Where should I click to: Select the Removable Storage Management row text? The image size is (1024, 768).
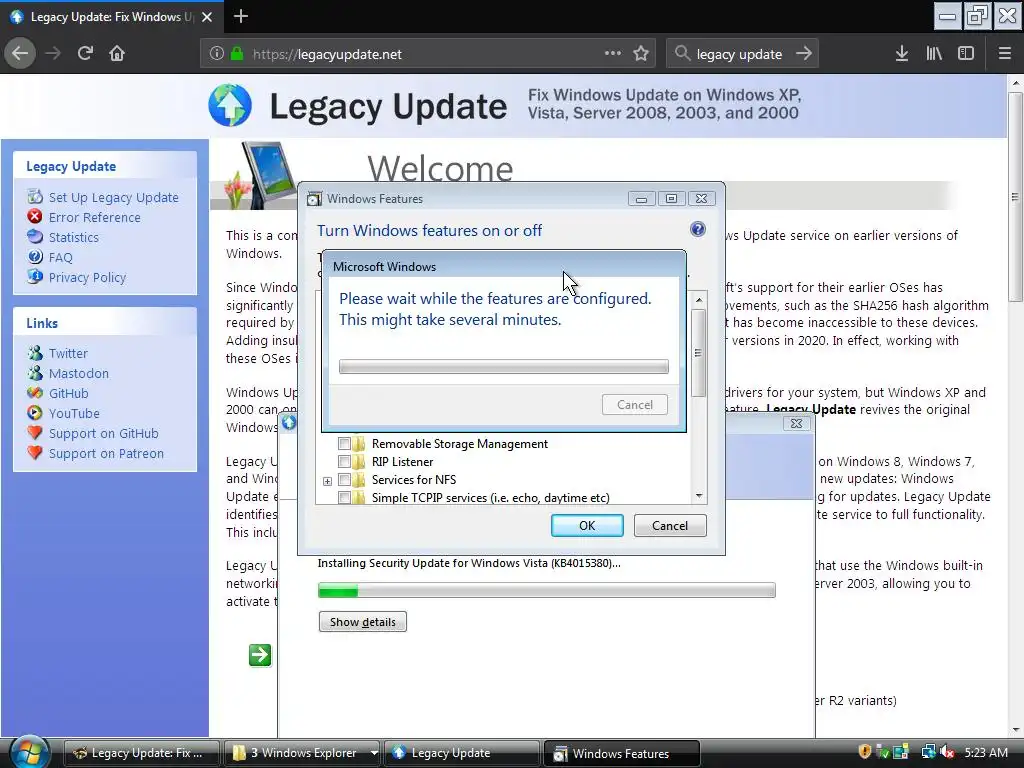coord(460,444)
